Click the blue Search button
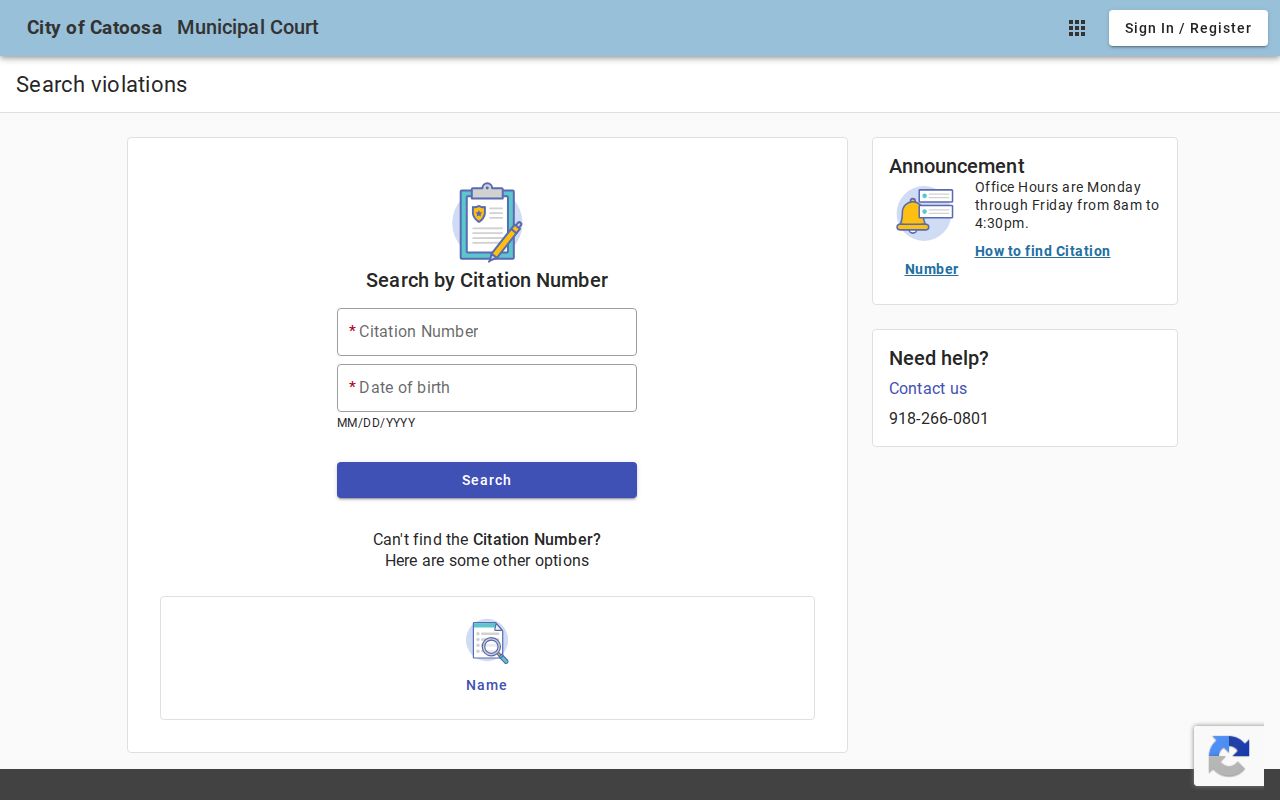This screenshot has height=800, width=1280. point(487,480)
